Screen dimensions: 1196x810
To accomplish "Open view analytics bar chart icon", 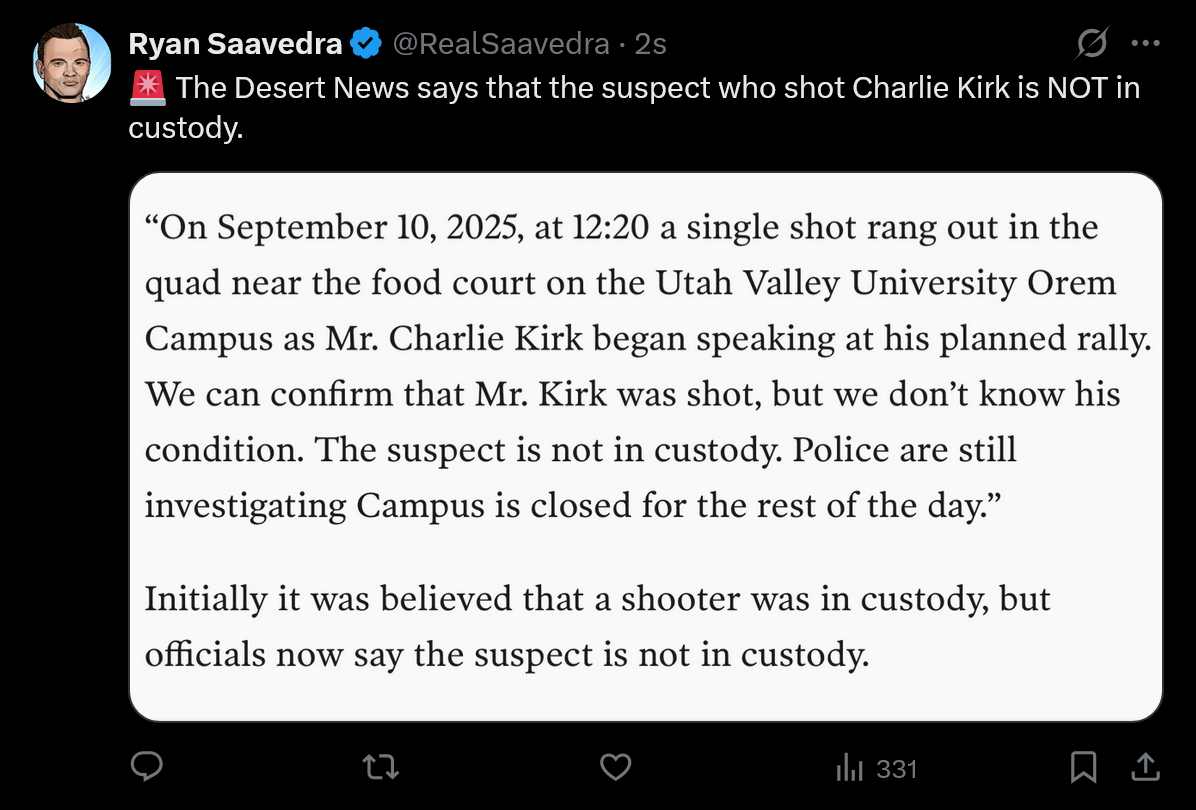I will click(849, 767).
